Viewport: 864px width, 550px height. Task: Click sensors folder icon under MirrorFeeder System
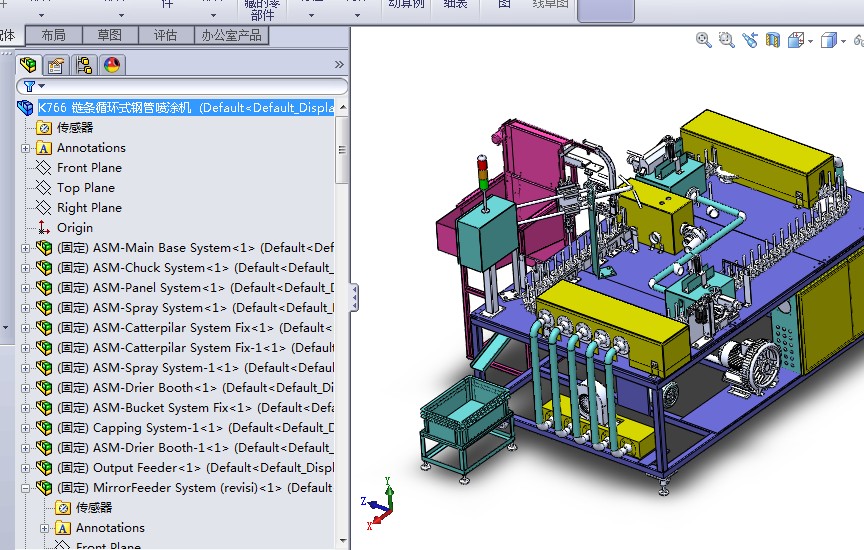[63, 508]
